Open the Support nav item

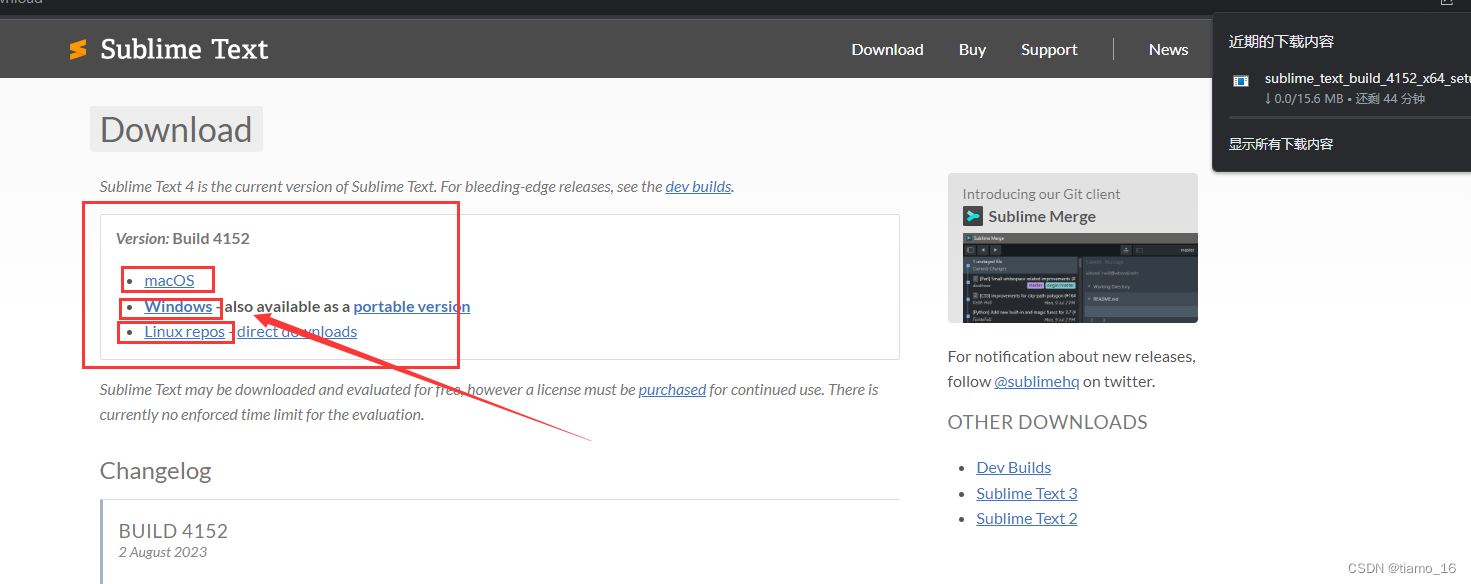(1049, 49)
